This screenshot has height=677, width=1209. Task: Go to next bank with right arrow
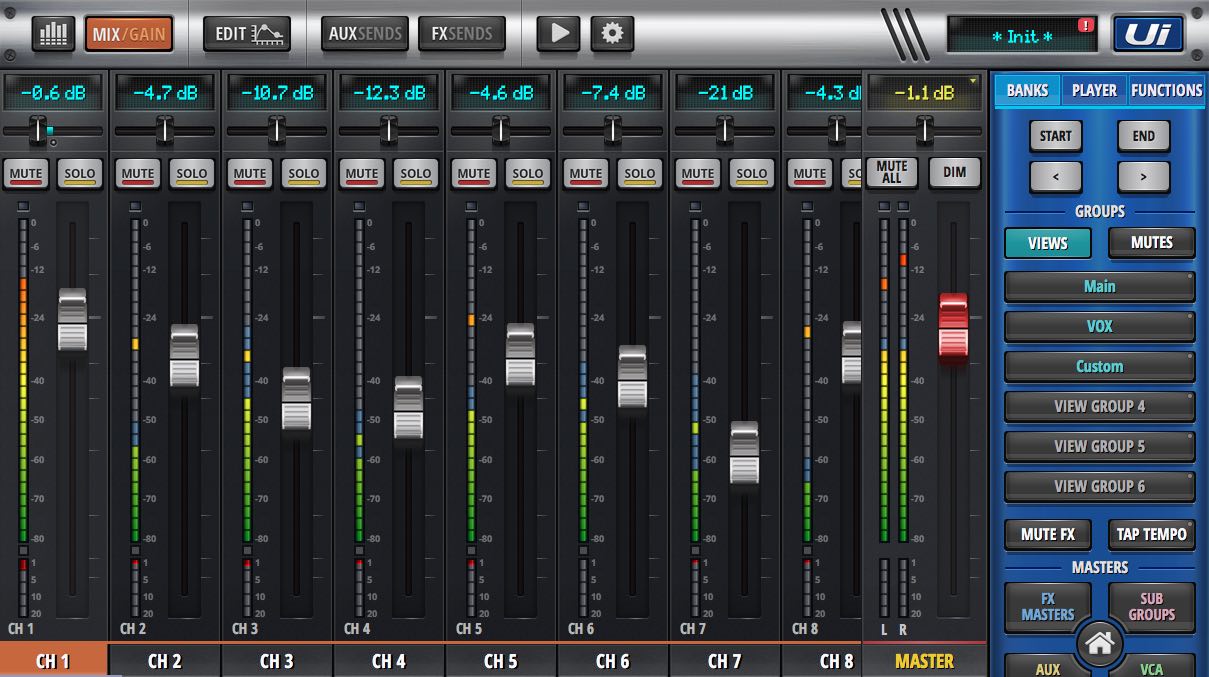tap(1143, 177)
